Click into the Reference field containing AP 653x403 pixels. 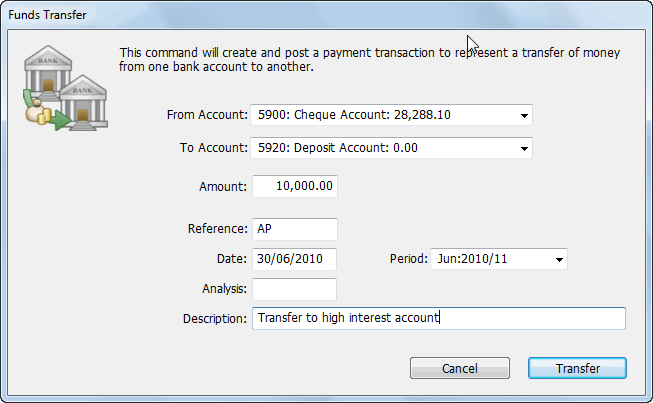coord(294,229)
